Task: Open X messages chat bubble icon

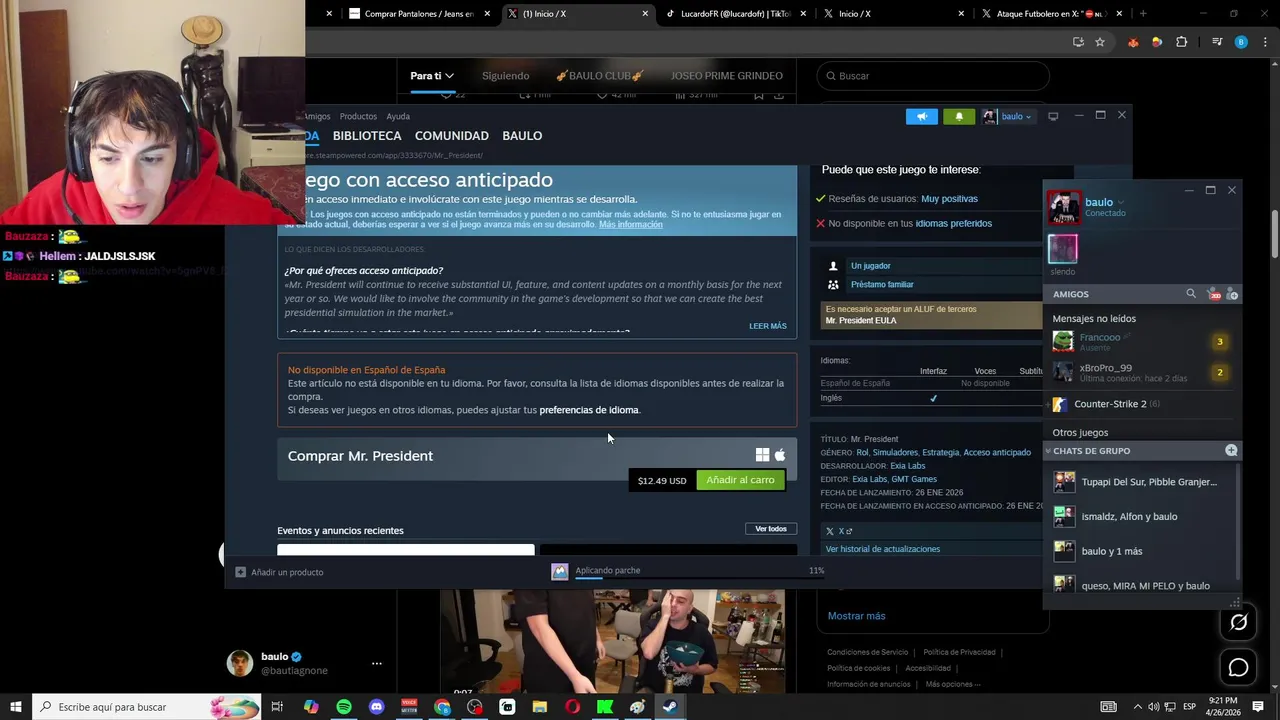Action: click(1238, 667)
